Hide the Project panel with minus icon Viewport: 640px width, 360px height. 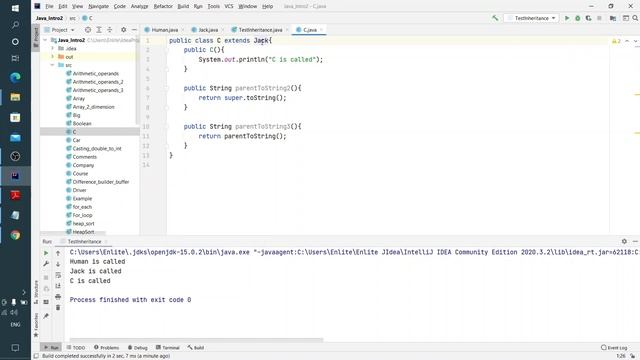pyautogui.click(x=134, y=30)
